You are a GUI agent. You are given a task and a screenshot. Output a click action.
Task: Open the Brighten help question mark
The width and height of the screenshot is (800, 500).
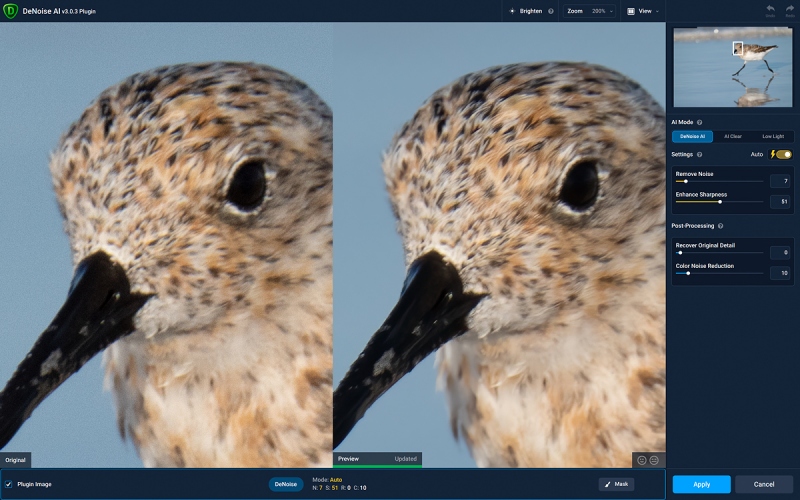coord(551,11)
